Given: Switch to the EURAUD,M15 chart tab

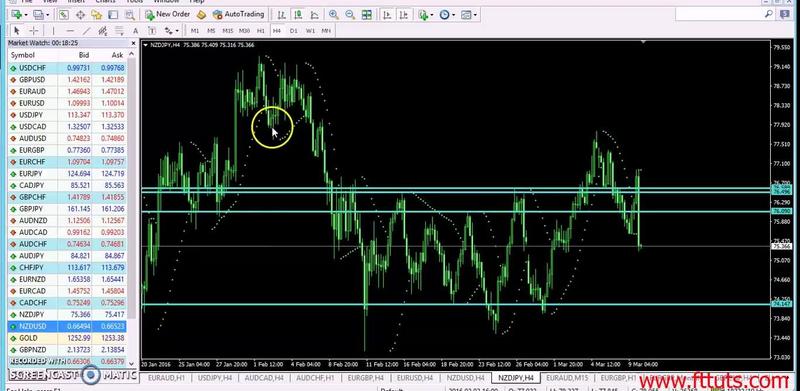Looking at the screenshot, I should pos(567,377).
